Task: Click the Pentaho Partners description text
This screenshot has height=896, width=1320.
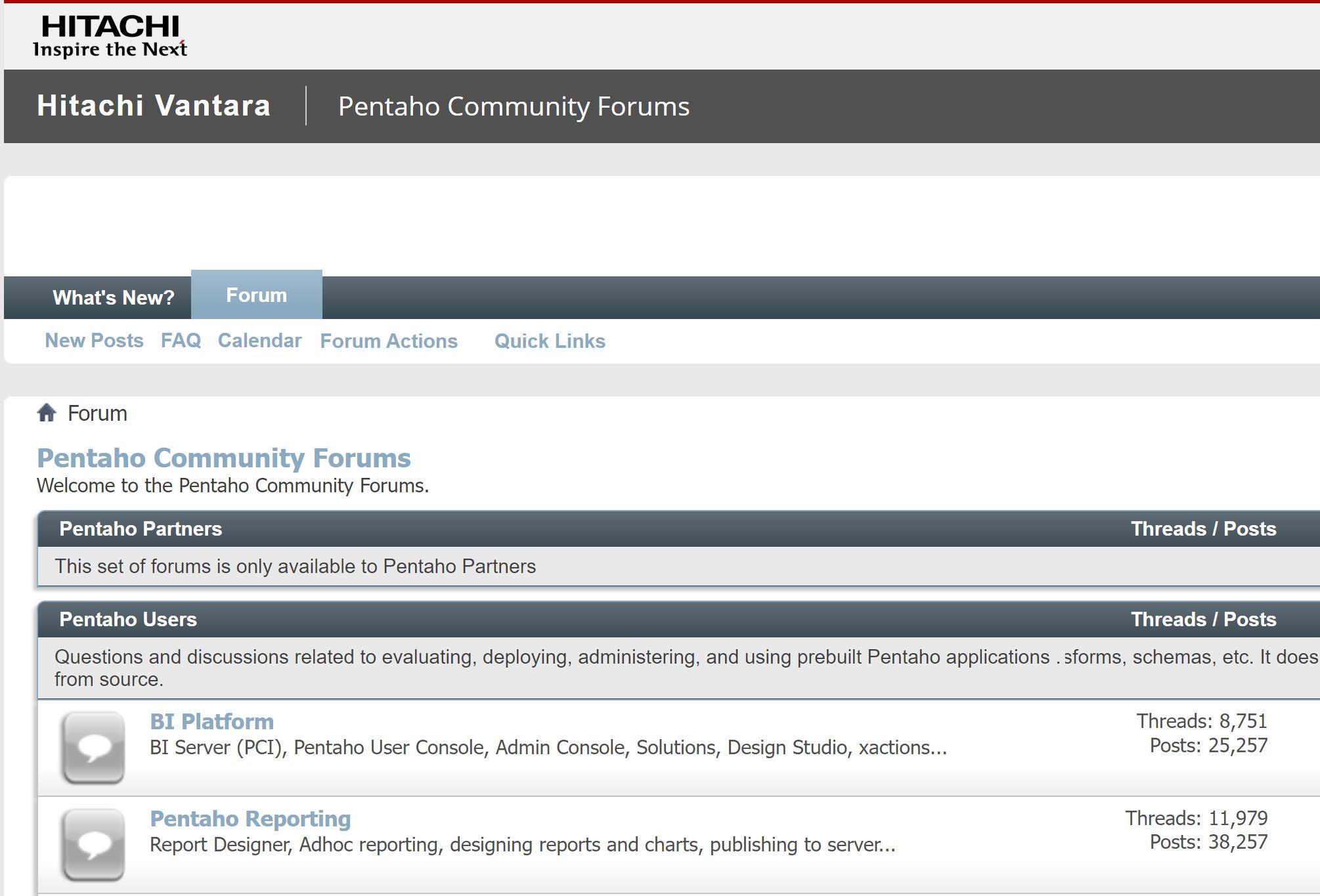Action: click(296, 566)
